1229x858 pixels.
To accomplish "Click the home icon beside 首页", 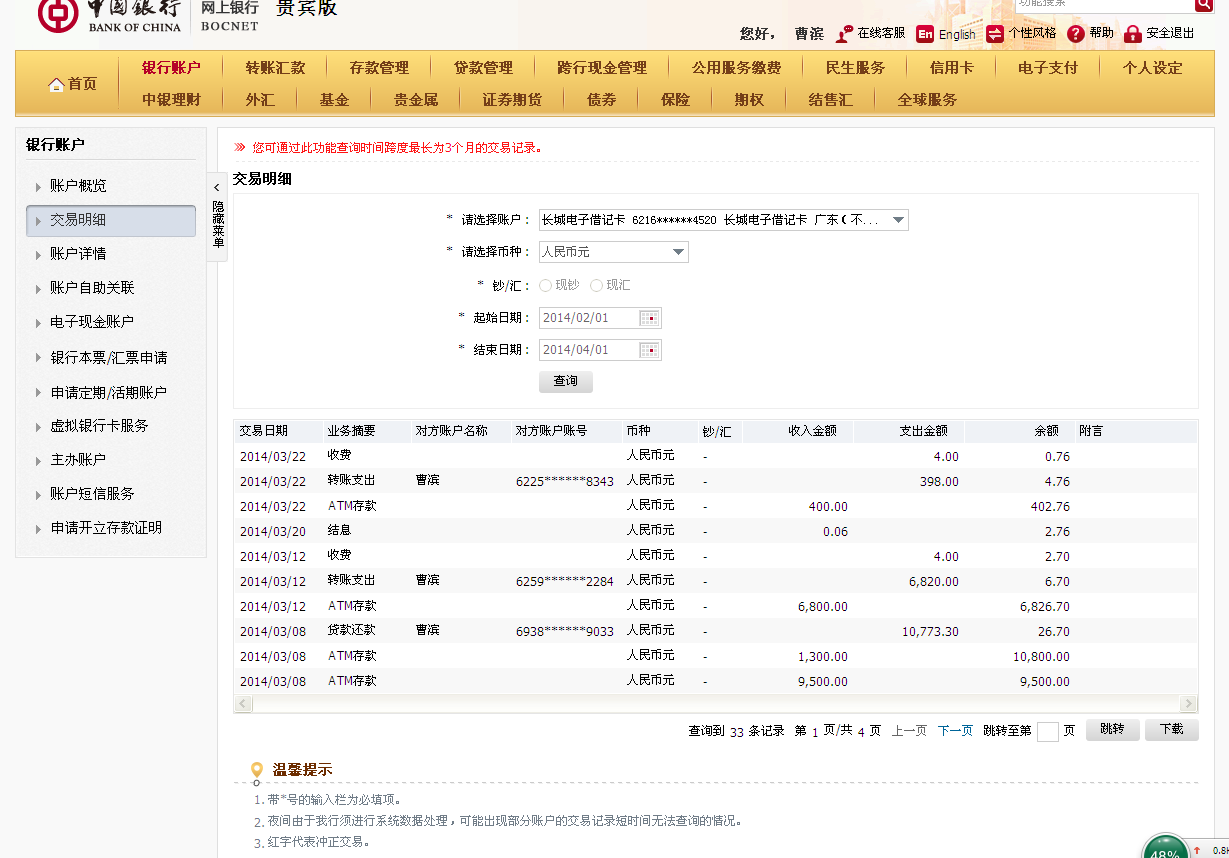I will [56, 85].
